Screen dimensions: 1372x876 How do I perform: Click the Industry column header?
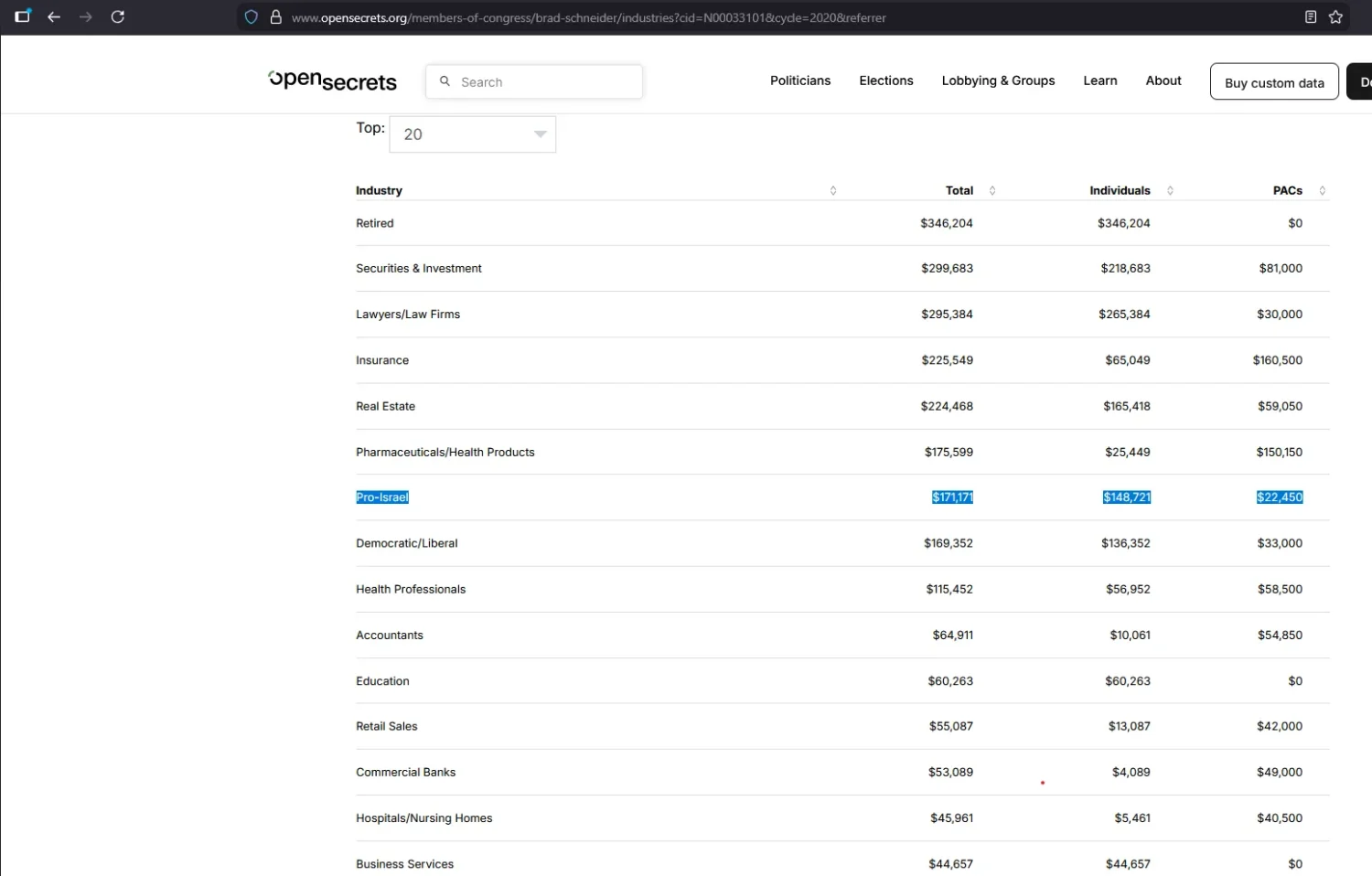tap(379, 190)
